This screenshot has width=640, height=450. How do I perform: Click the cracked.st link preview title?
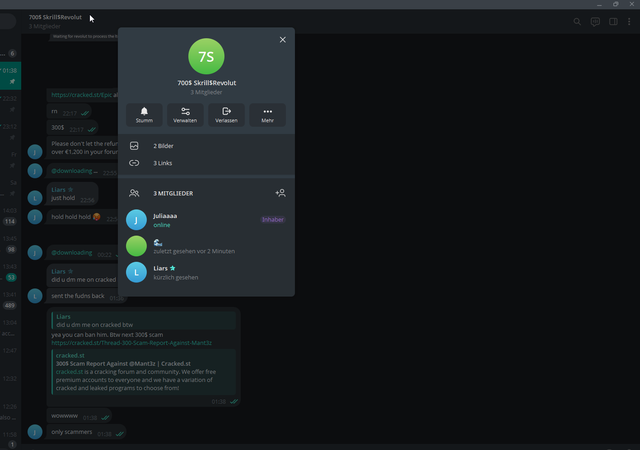(x=123, y=363)
